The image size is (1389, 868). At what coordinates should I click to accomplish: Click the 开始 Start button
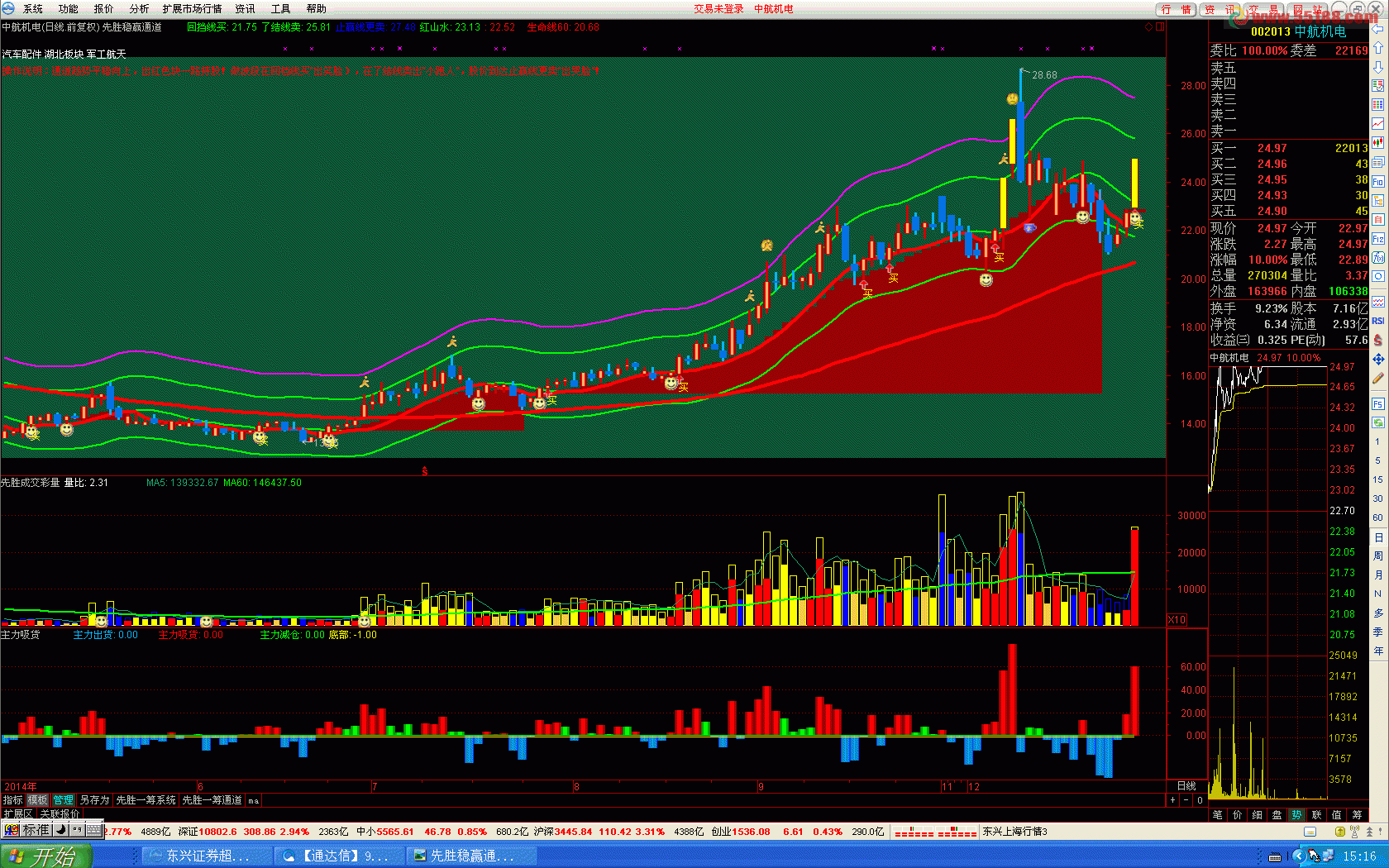45,856
